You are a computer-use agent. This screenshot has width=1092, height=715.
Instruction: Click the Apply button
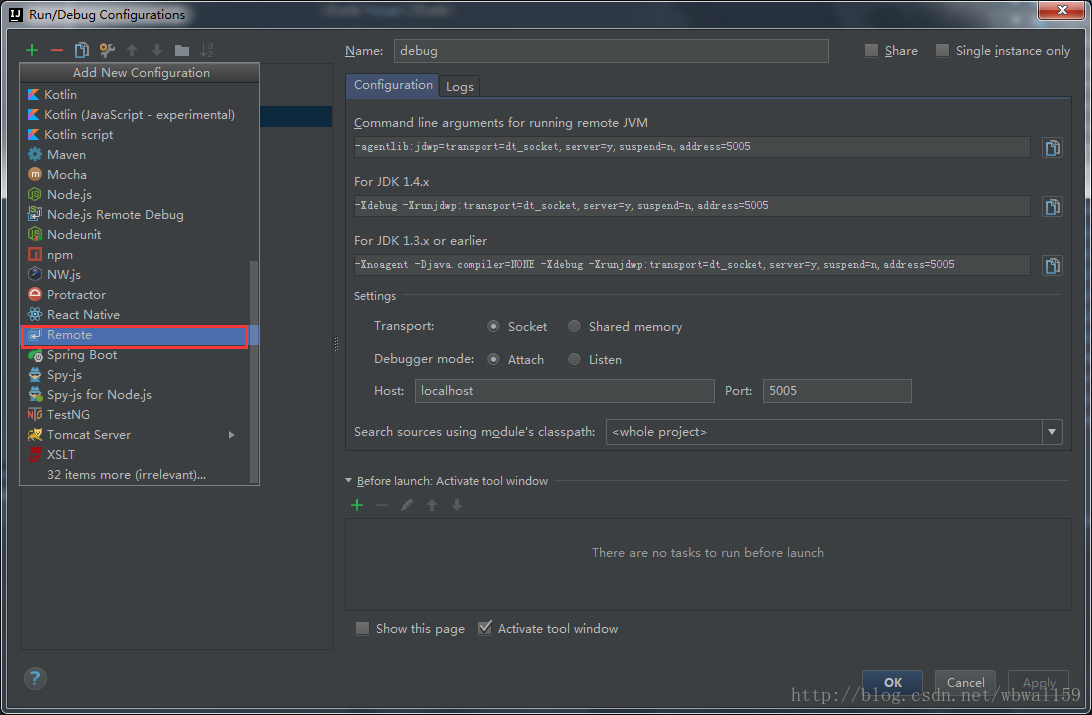[1039, 682]
